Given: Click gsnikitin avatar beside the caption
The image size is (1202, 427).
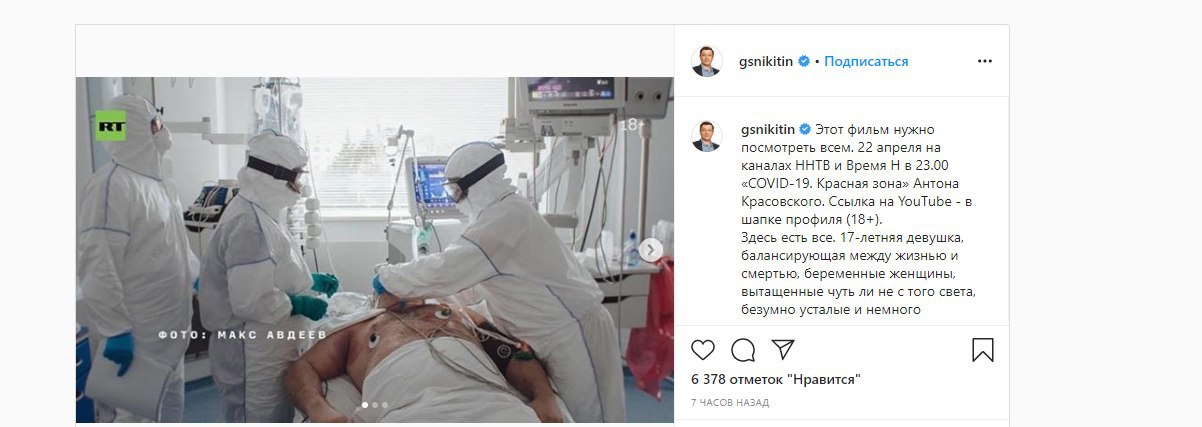Looking at the screenshot, I should click(707, 135).
